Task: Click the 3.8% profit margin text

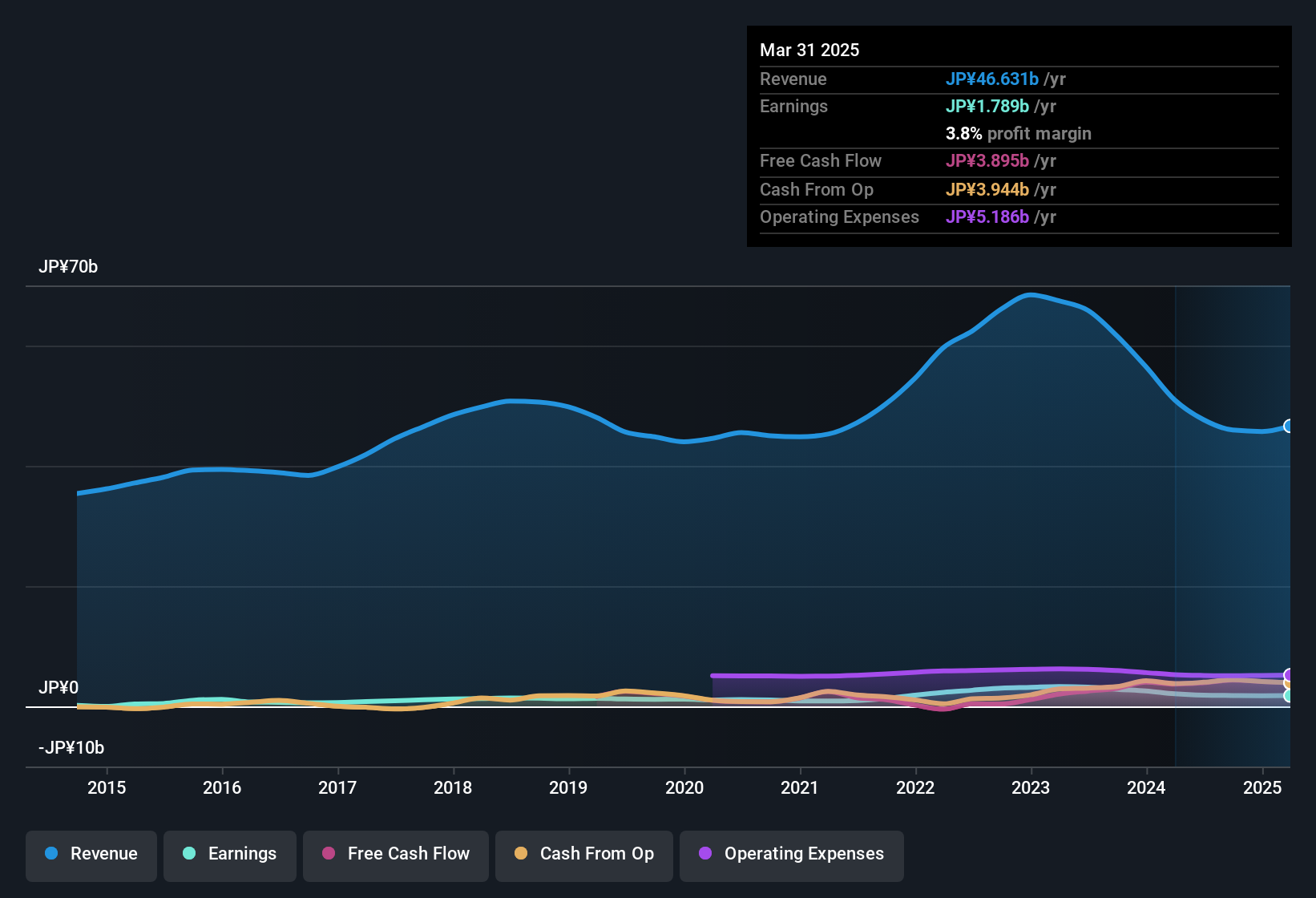Action: pyautogui.click(x=1019, y=133)
